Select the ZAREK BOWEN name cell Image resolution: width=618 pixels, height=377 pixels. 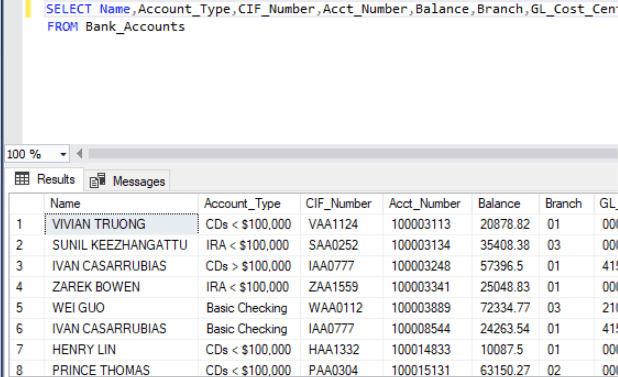(121, 287)
